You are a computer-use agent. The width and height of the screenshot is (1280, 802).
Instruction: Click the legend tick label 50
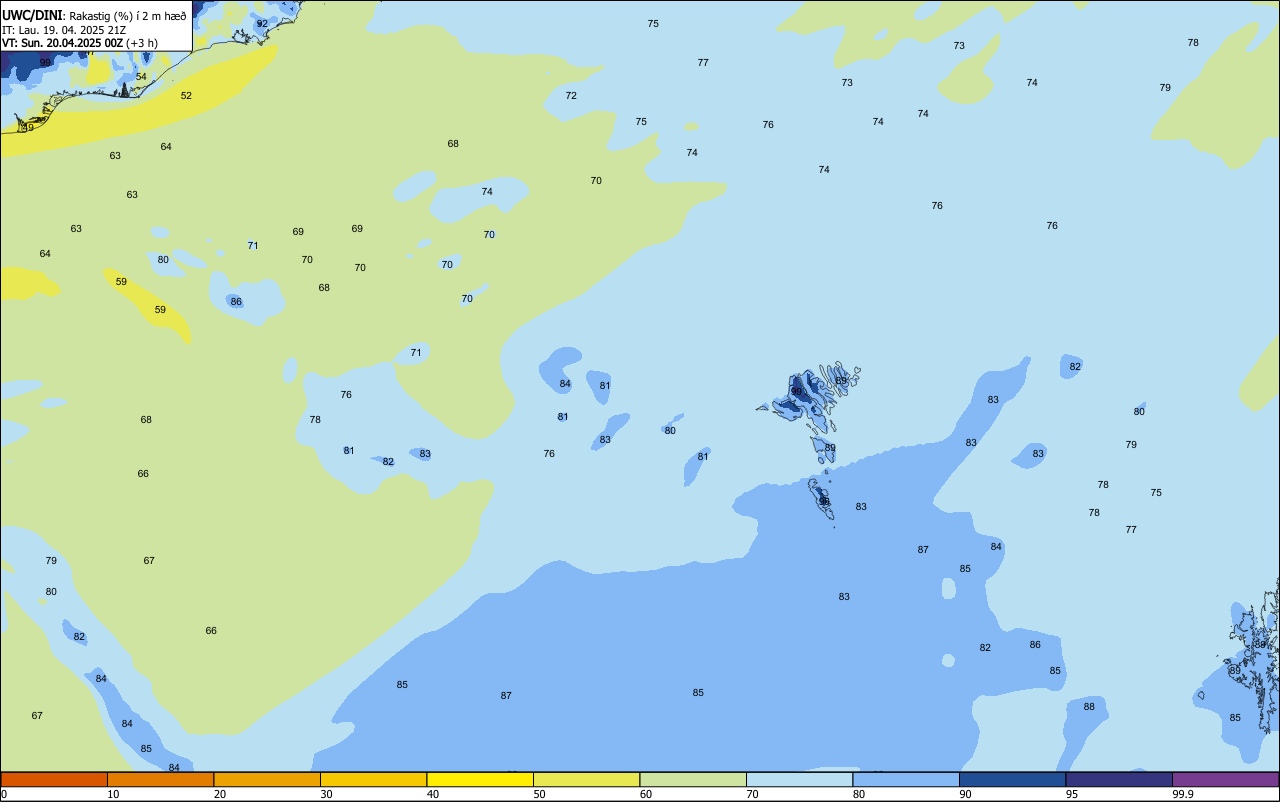(x=539, y=794)
